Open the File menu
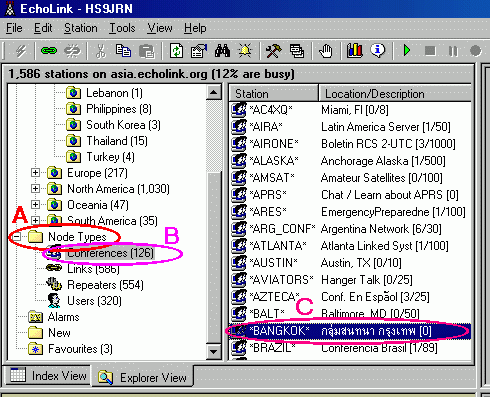Screen dimensions: 490x397 pos(14,28)
